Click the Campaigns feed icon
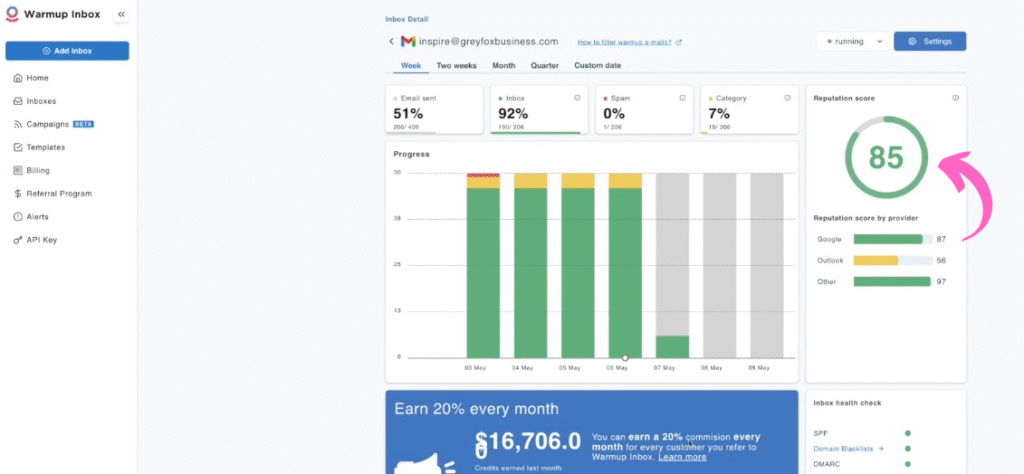Image resolution: width=1024 pixels, height=474 pixels. point(18,124)
